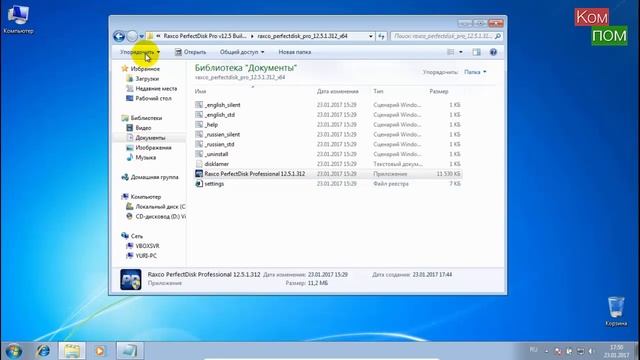This screenshot has width=640, height=360.
Task: Click the Открыть toolbar button
Action: coord(190,52)
